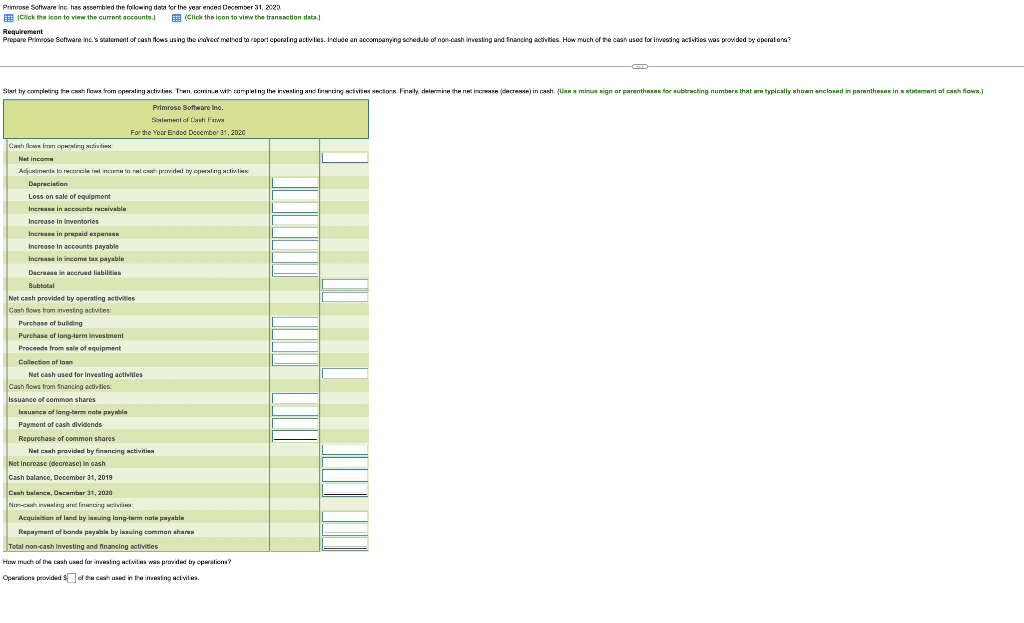Select the Repurchase of common shares field
Image resolution: width=1024 pixels, height=623 pixels.
click(x=295, y=436)
